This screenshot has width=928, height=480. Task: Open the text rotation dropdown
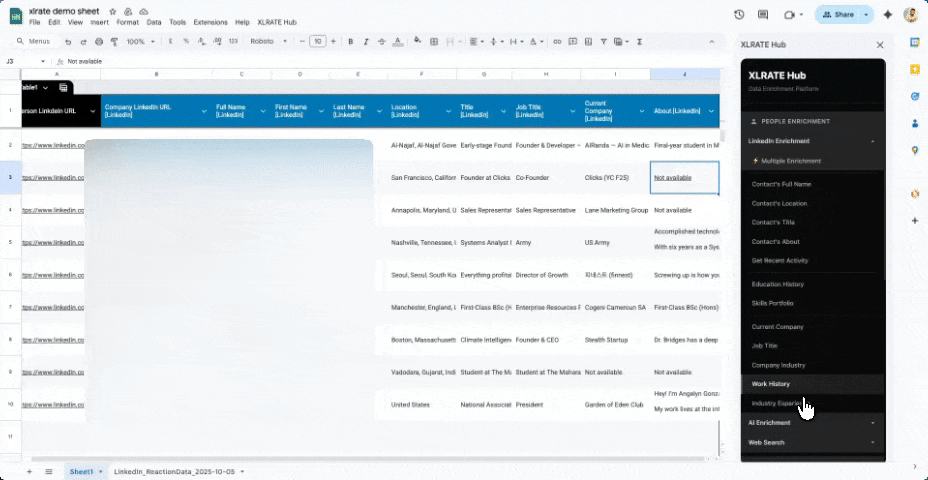click(x=536, y=41)
